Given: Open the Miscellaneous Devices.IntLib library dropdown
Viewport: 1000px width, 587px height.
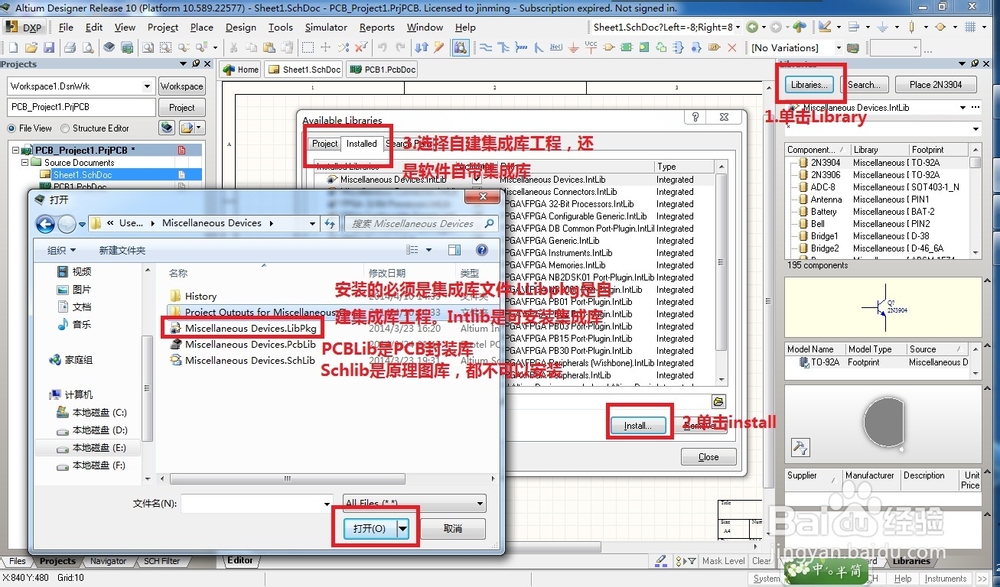Looking at the screenshot, I should coord(962,108).
